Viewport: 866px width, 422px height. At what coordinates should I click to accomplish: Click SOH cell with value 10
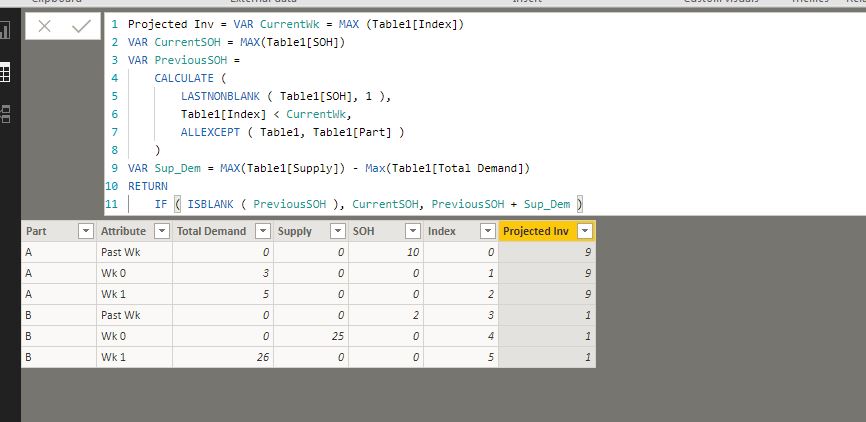click(386, 252)
